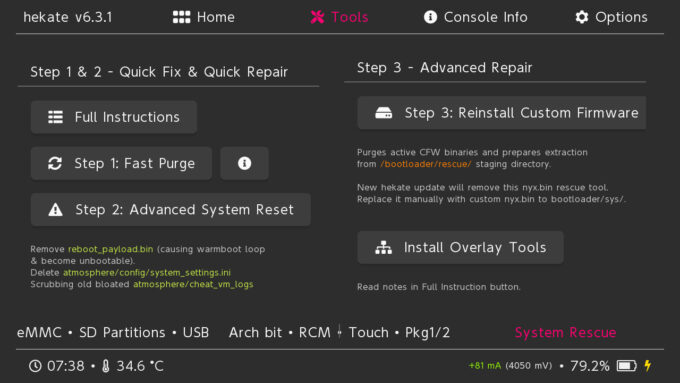The height and width of the screenshot is (383, 680).
Task: Click the thermometer icon in status bar
Action: [106, 366]
